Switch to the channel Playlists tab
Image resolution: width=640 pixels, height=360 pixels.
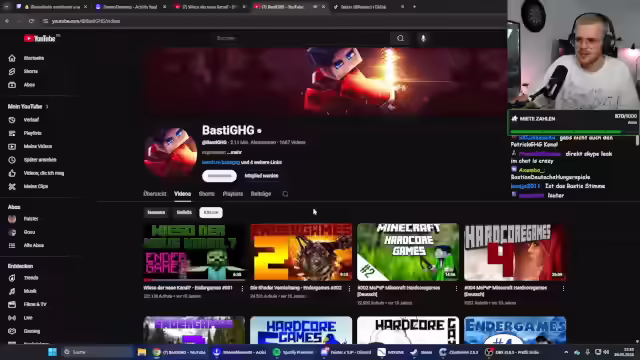(233, 194)
